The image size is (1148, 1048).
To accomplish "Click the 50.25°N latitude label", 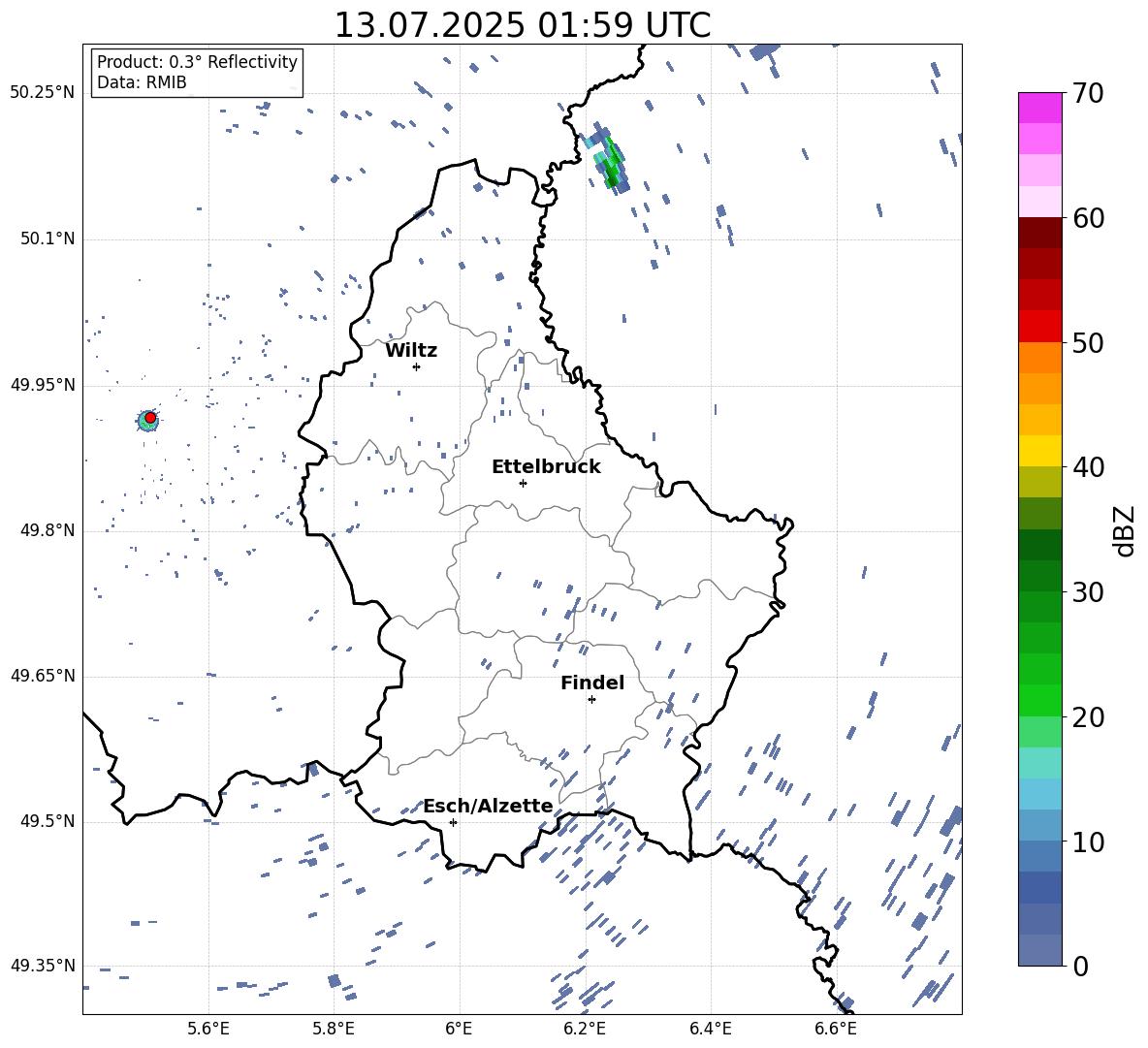I will 43,93.
